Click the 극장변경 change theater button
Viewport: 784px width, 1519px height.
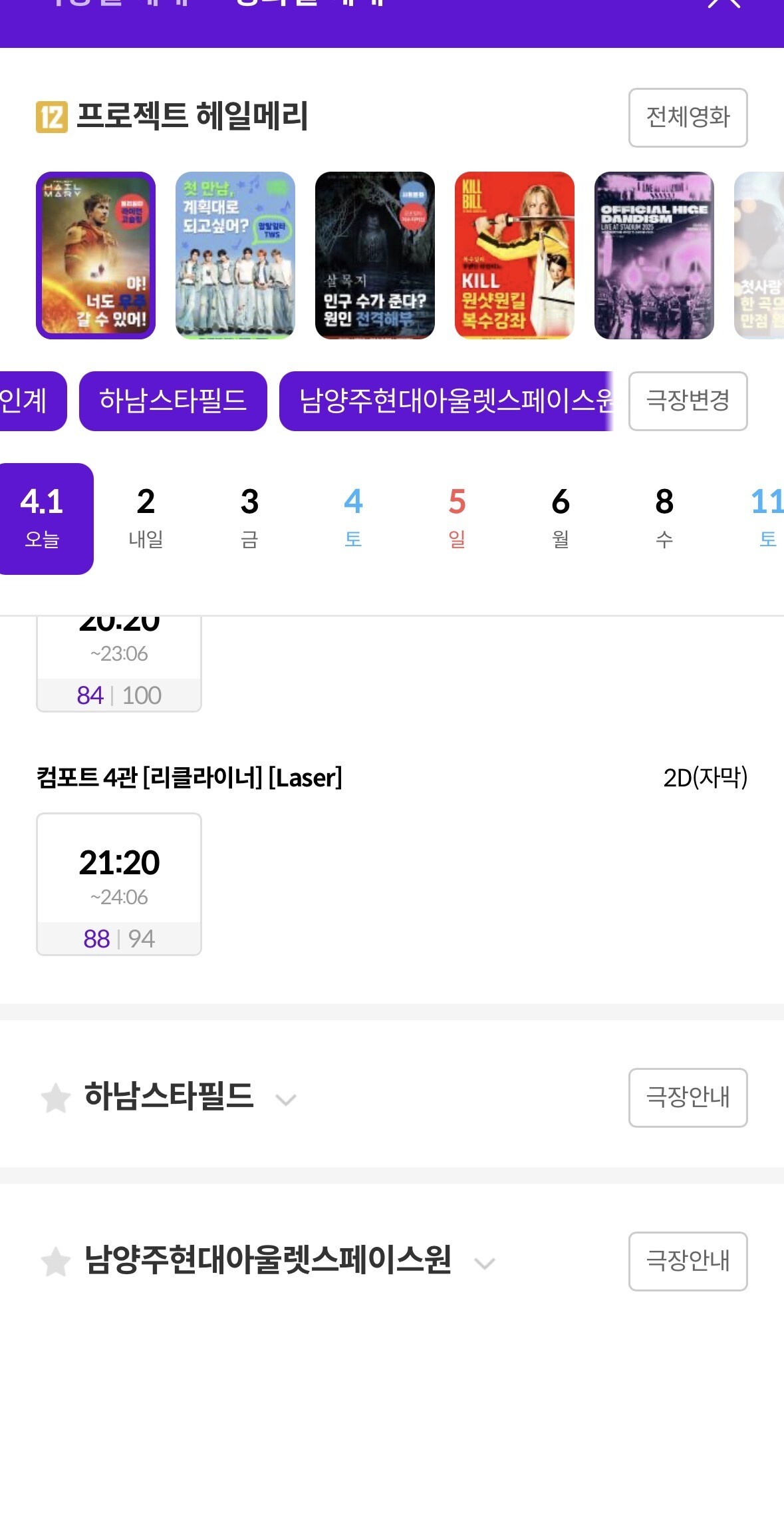click(x=688, y=401)
